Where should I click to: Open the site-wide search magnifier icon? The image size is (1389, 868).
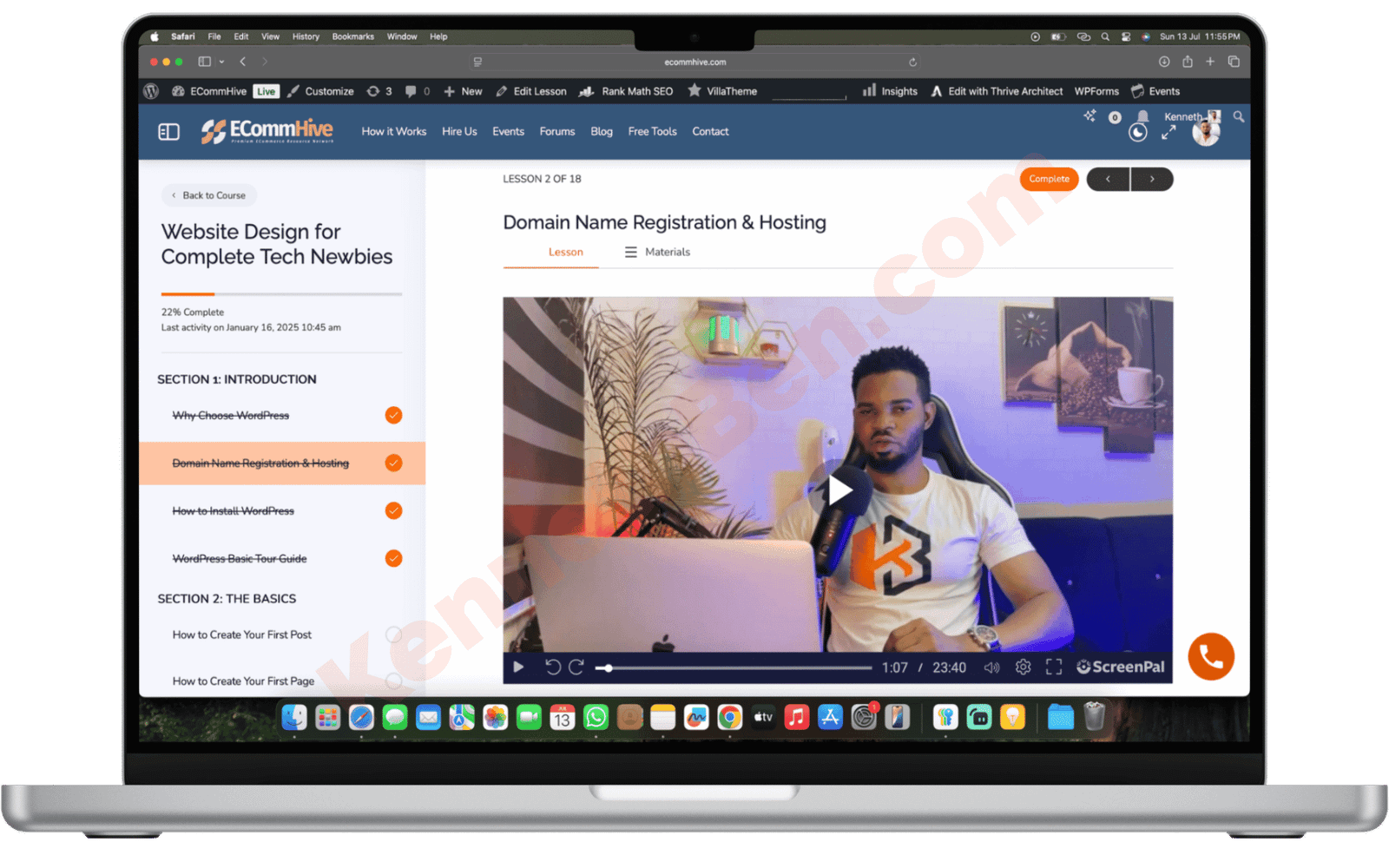tap(1239, 116)
